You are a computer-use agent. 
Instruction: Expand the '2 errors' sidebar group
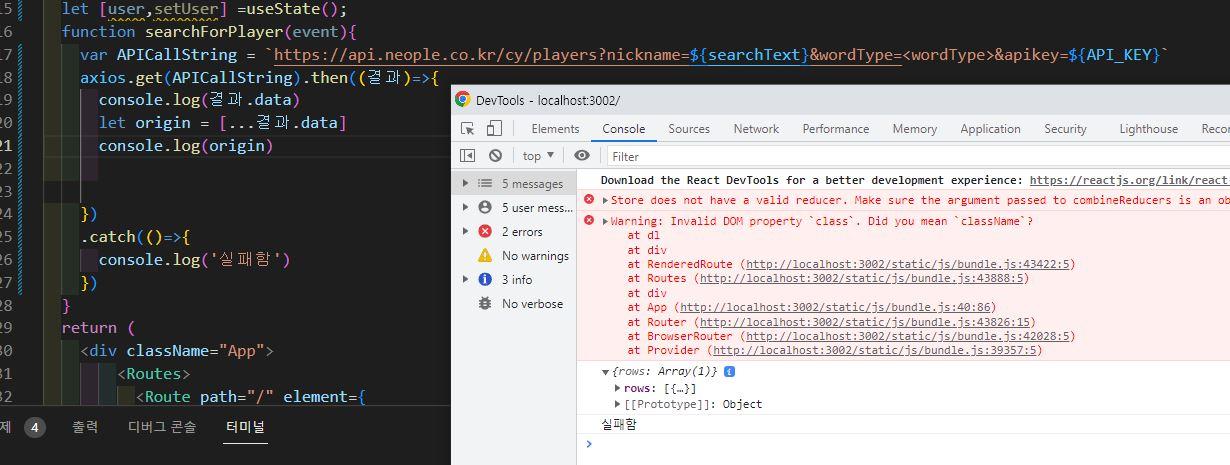(465, 231)
